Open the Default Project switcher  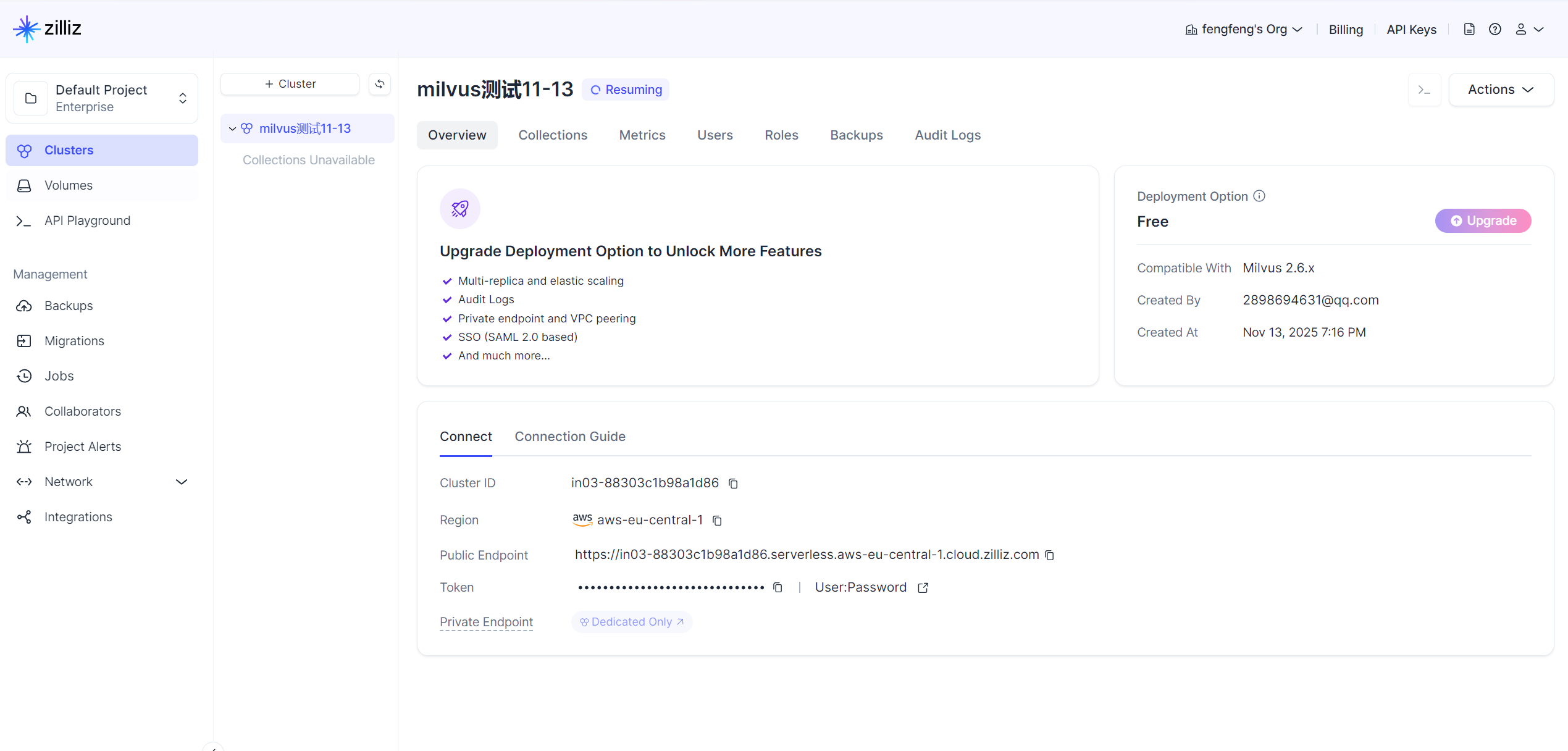[102, 98]
